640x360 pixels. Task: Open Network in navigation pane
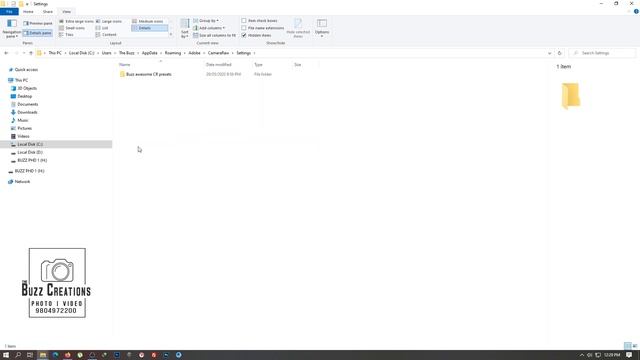click(x=22, y=182)
